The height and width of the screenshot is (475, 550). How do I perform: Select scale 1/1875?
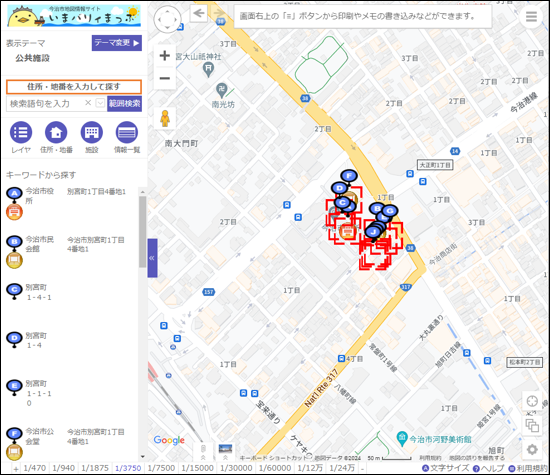coord(95,468)
